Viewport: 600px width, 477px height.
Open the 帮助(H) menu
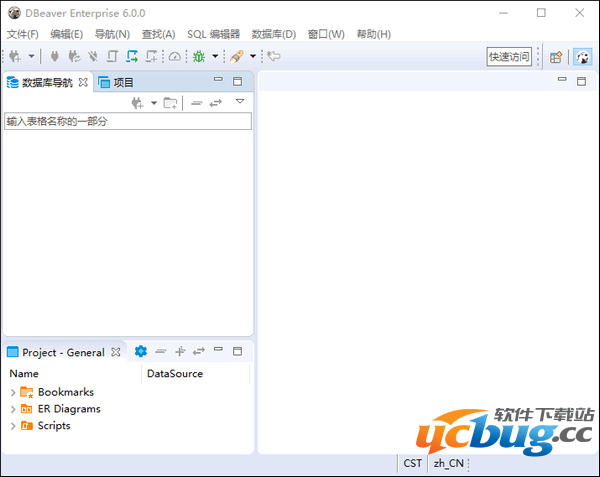(374, 34)
